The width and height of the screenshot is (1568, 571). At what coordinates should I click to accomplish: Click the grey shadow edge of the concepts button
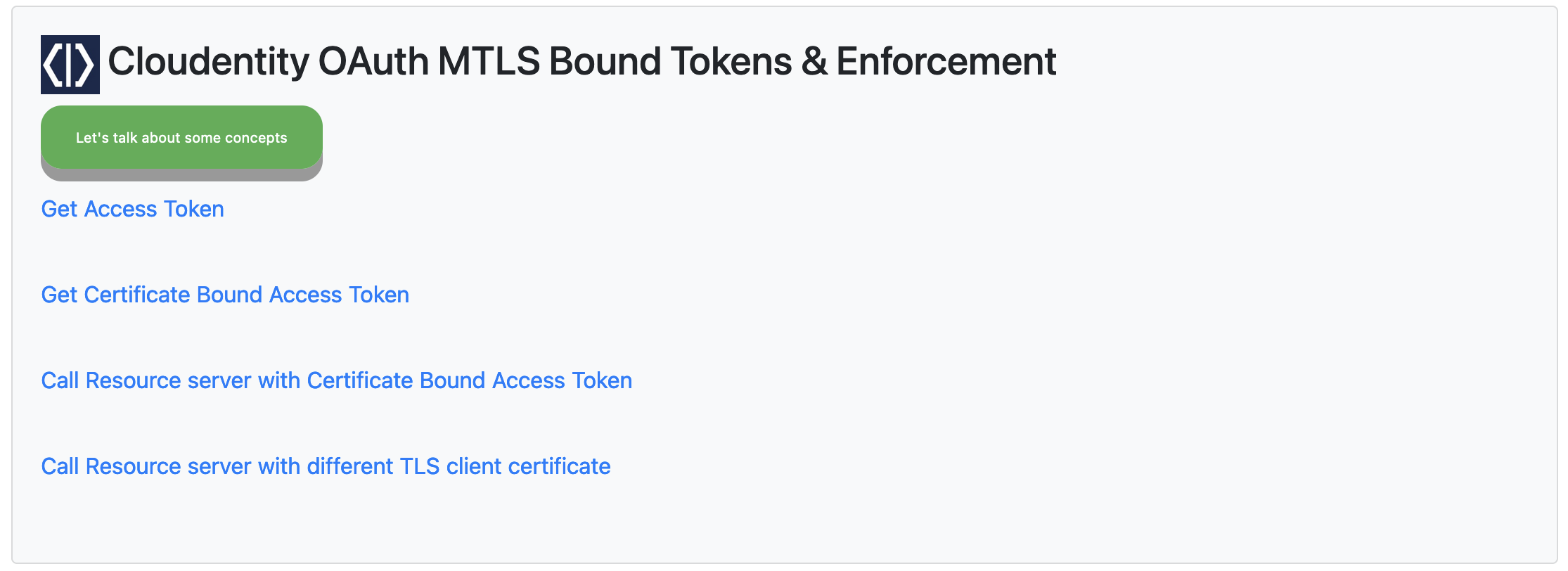click(x=181, y=175)
